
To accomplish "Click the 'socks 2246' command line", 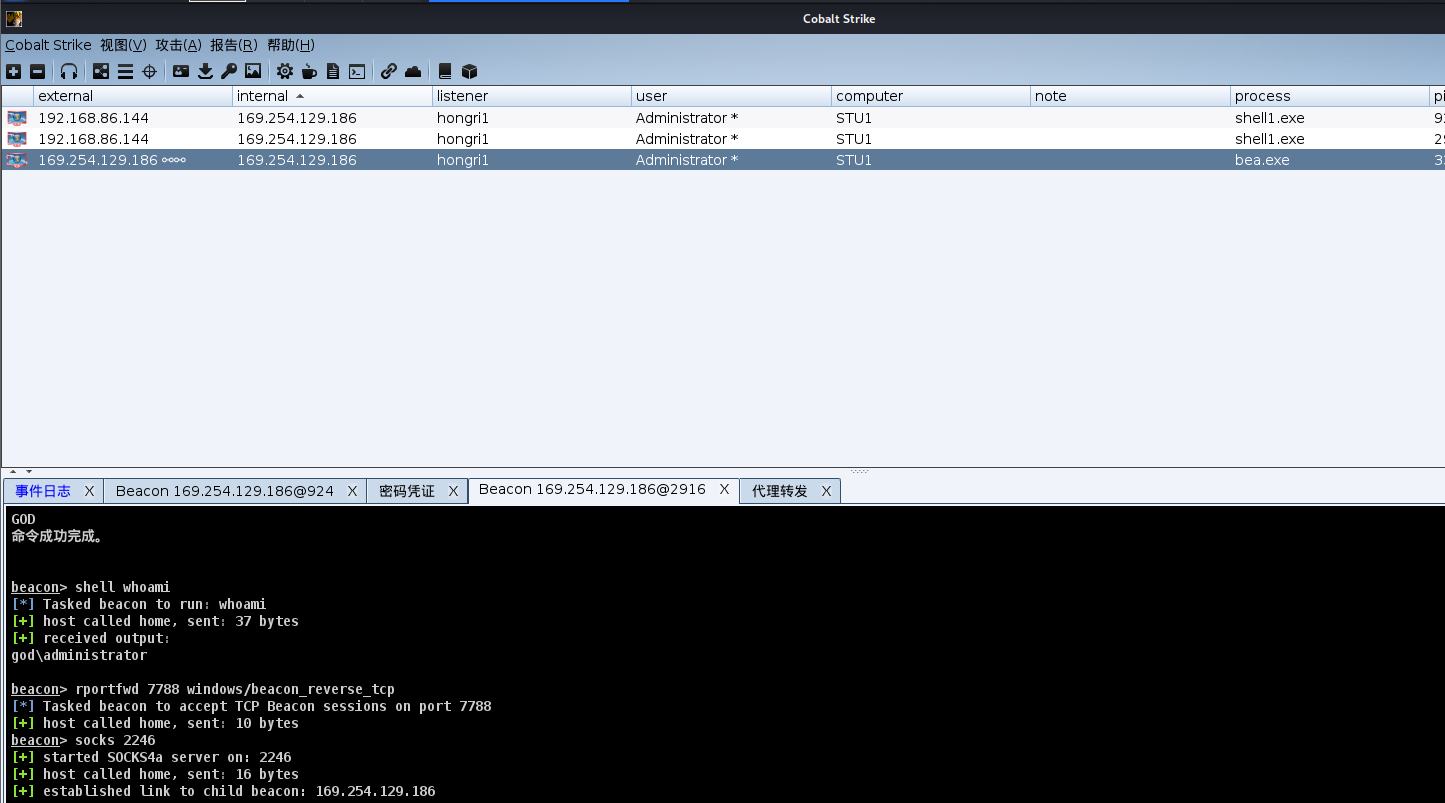I will click(83, 740).
